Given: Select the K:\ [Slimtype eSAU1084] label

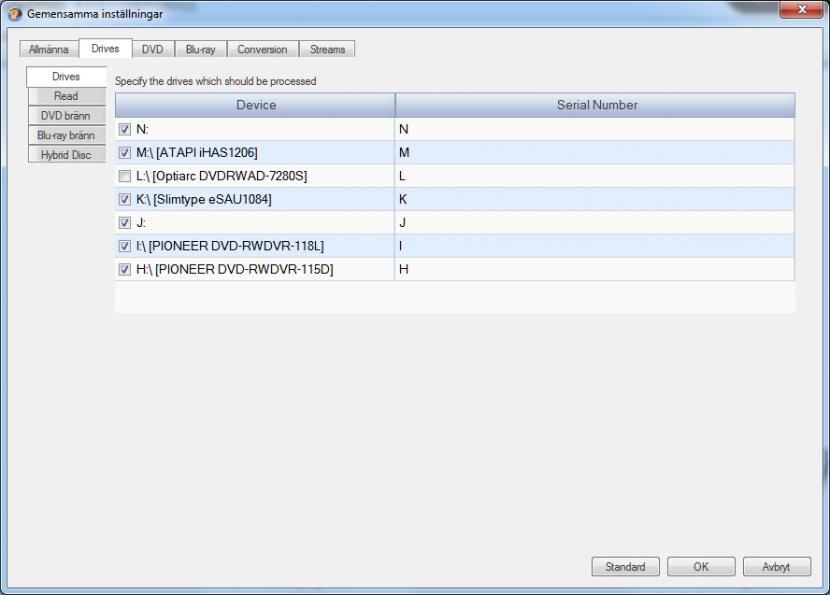Looking at the screenshot, I should coord(204,199).
